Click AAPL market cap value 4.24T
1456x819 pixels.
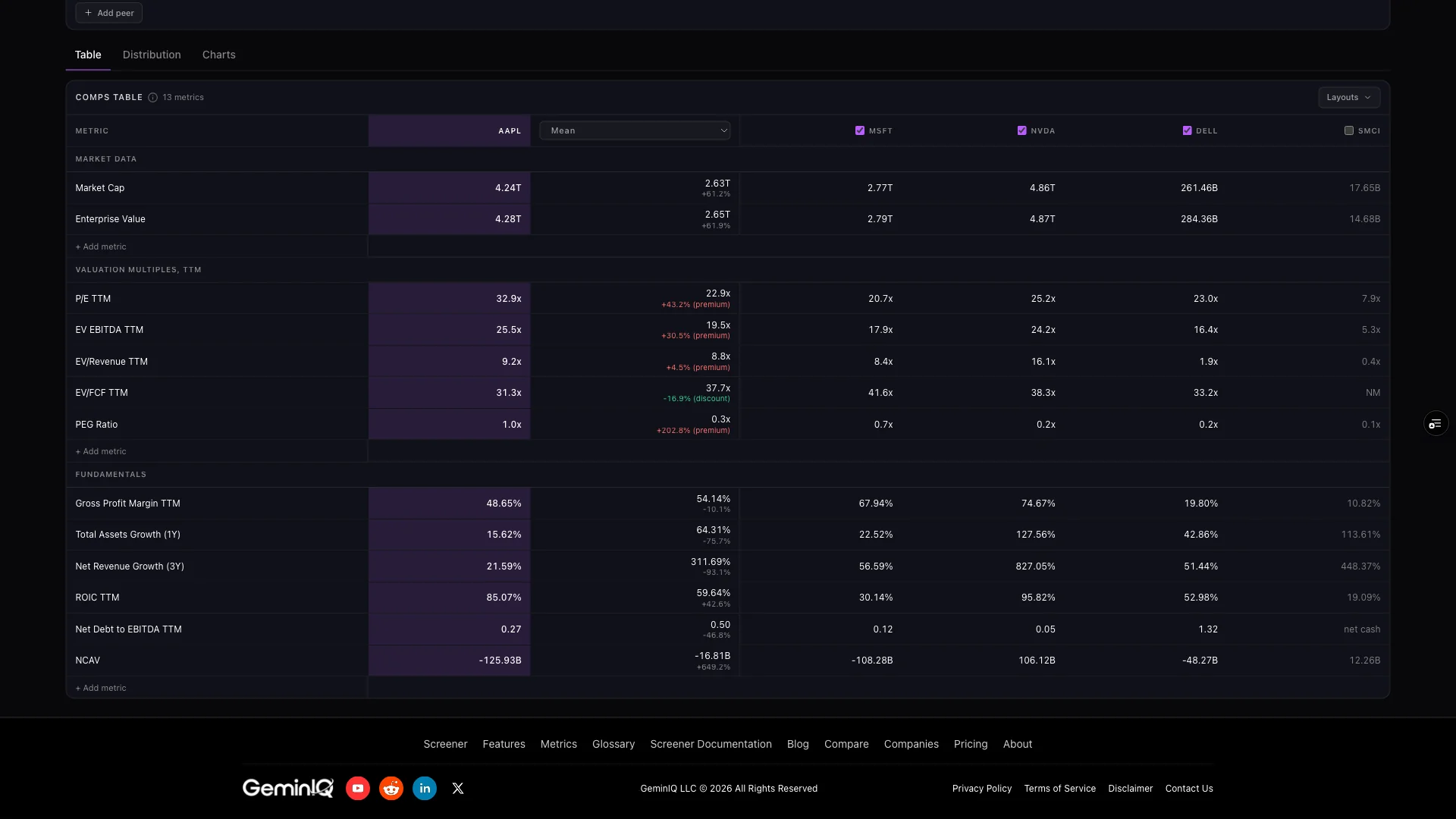coord(508,188)
